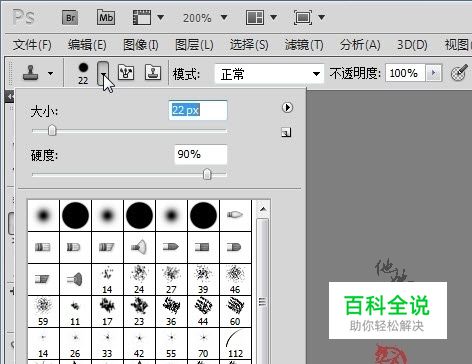Click the brush preview showing size 22

(x=83, y=73)
